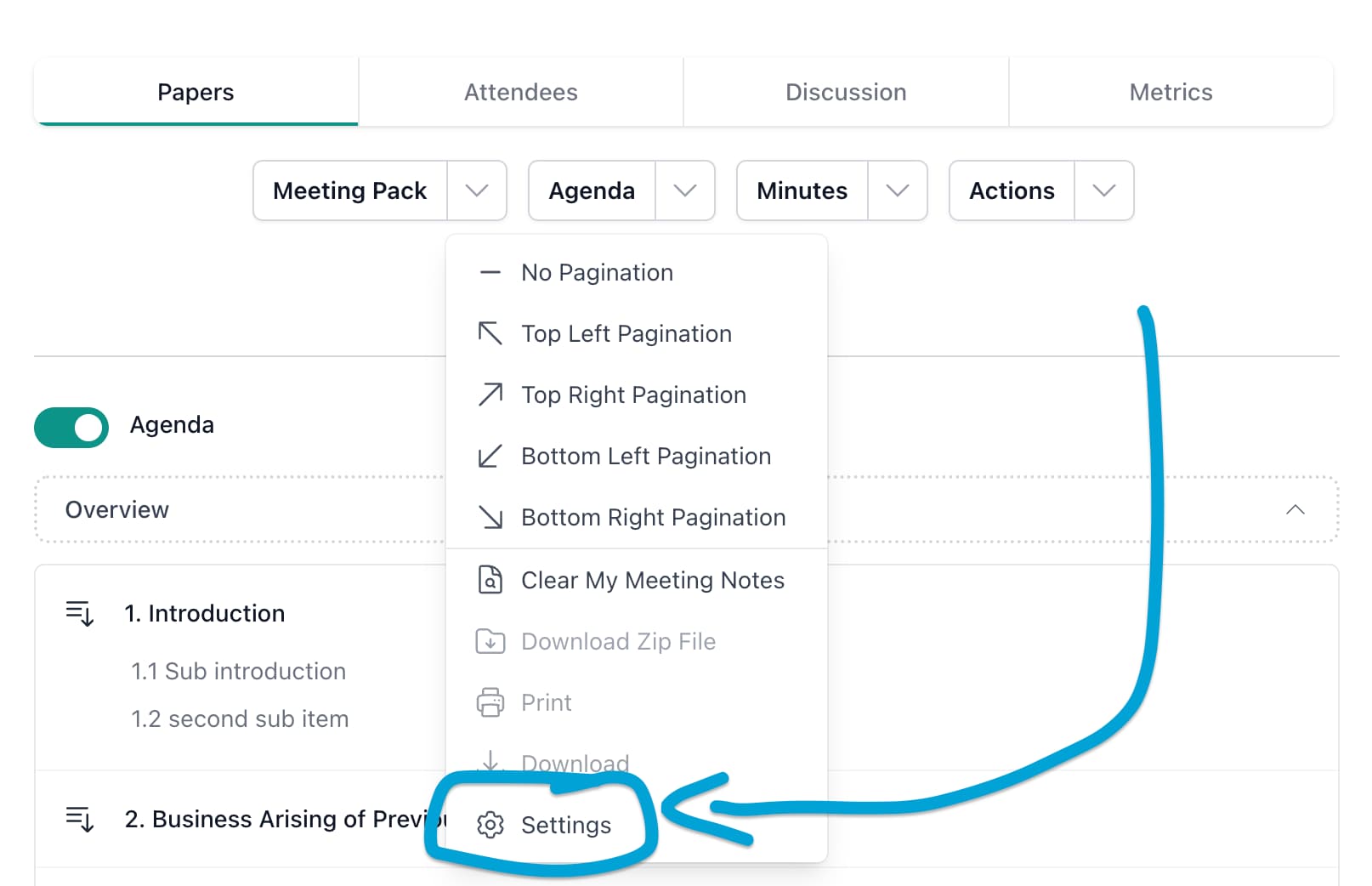
Task: Click the Settings gear icon
Action: tap(490, 825)
